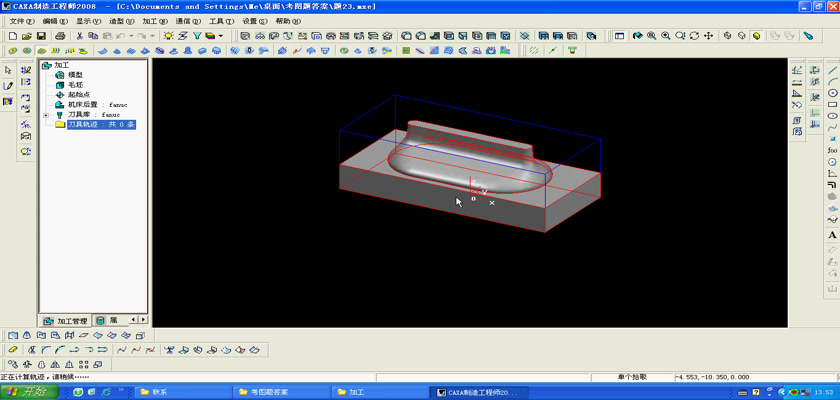
Task: Click CAXA制造工程师 taskbar button
Action: (x=480, y=392)
